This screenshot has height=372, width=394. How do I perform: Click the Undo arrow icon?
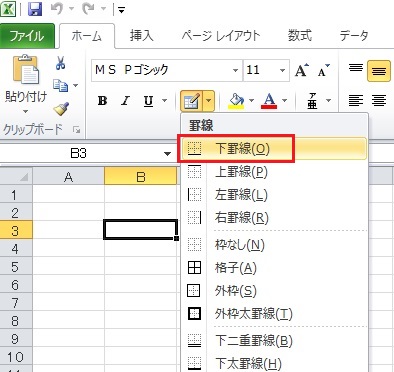click(57, 9)
